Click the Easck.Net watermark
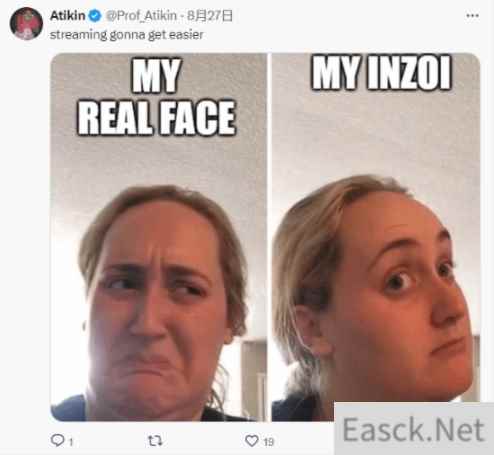Image resolution: width=494 pixels, height=455 pixels. coord(413,429)
